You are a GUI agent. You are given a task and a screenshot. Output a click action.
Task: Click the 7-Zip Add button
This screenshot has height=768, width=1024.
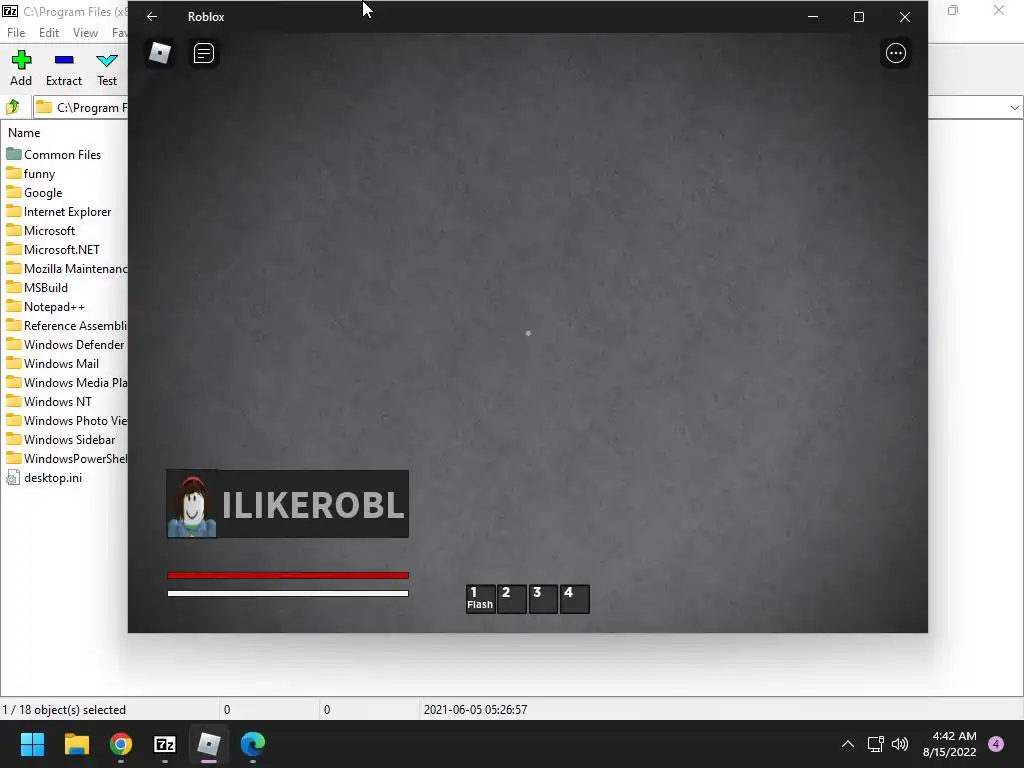click(x=21, y=69)
